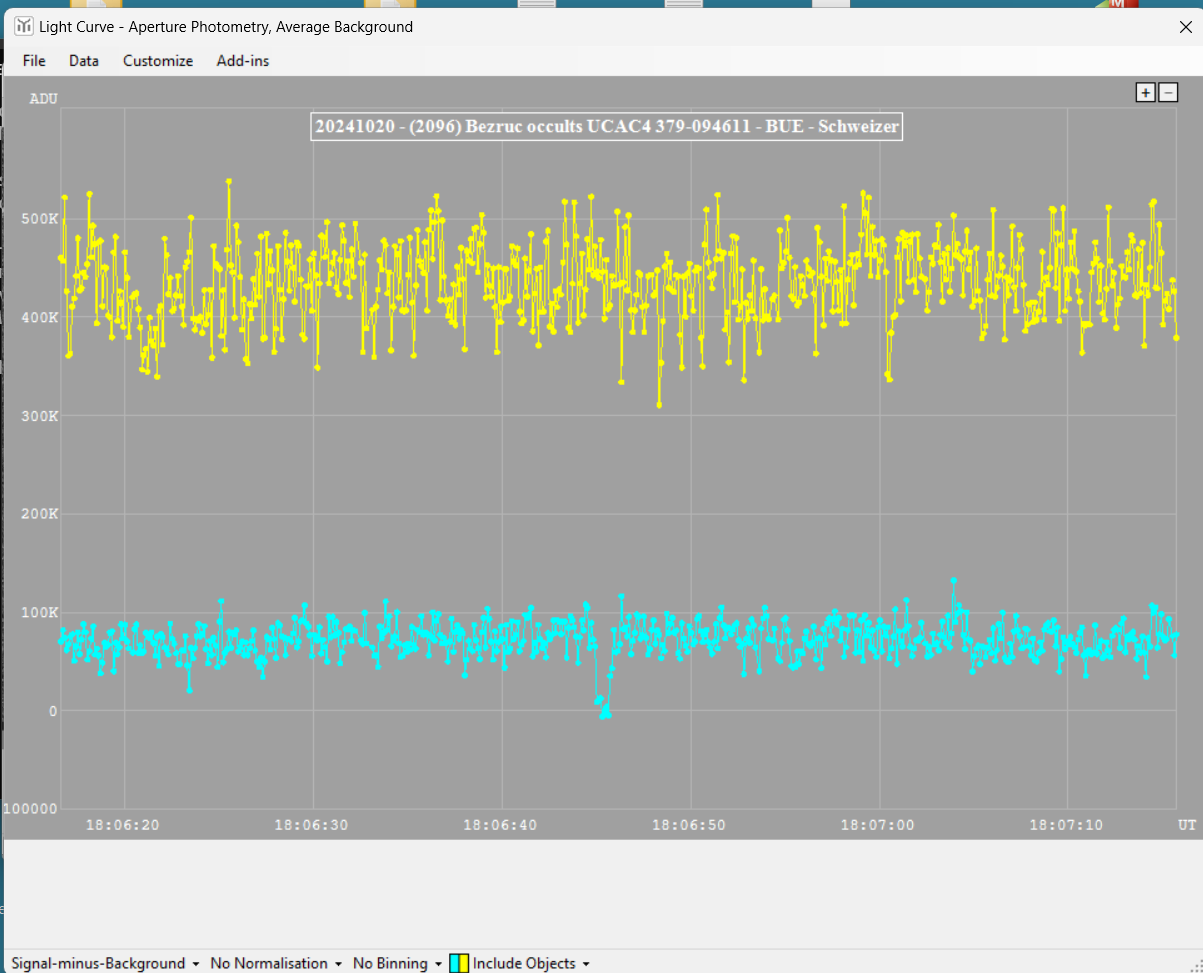
Task: Click the 18:06:30 time label
Action: [x=312, y=825]
